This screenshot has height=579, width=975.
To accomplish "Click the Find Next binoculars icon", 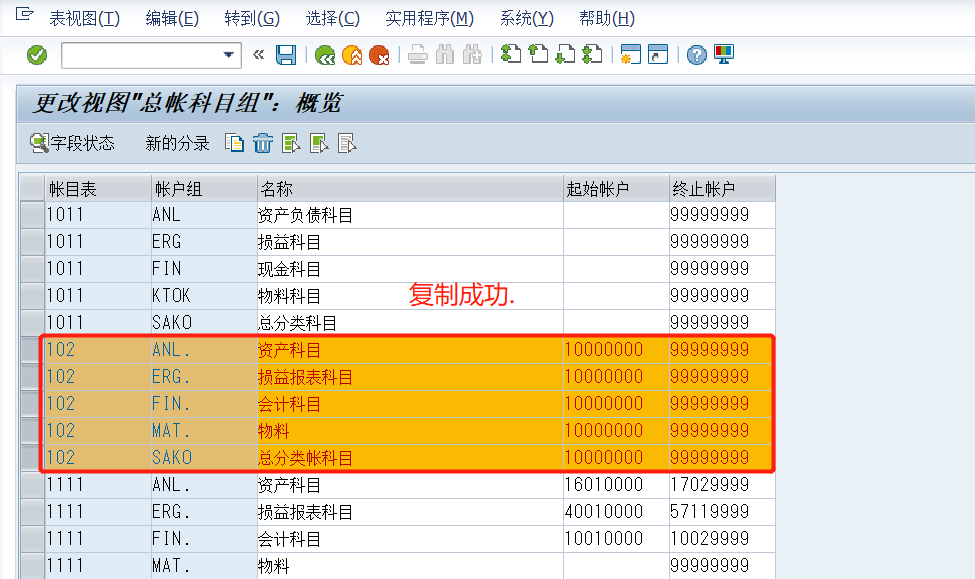I will 473,55.
